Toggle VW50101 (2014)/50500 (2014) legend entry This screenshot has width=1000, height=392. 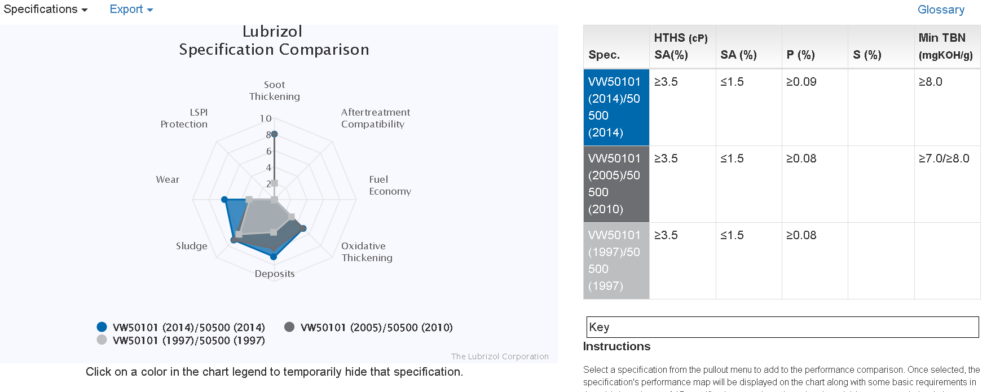[x=182, y=328]
